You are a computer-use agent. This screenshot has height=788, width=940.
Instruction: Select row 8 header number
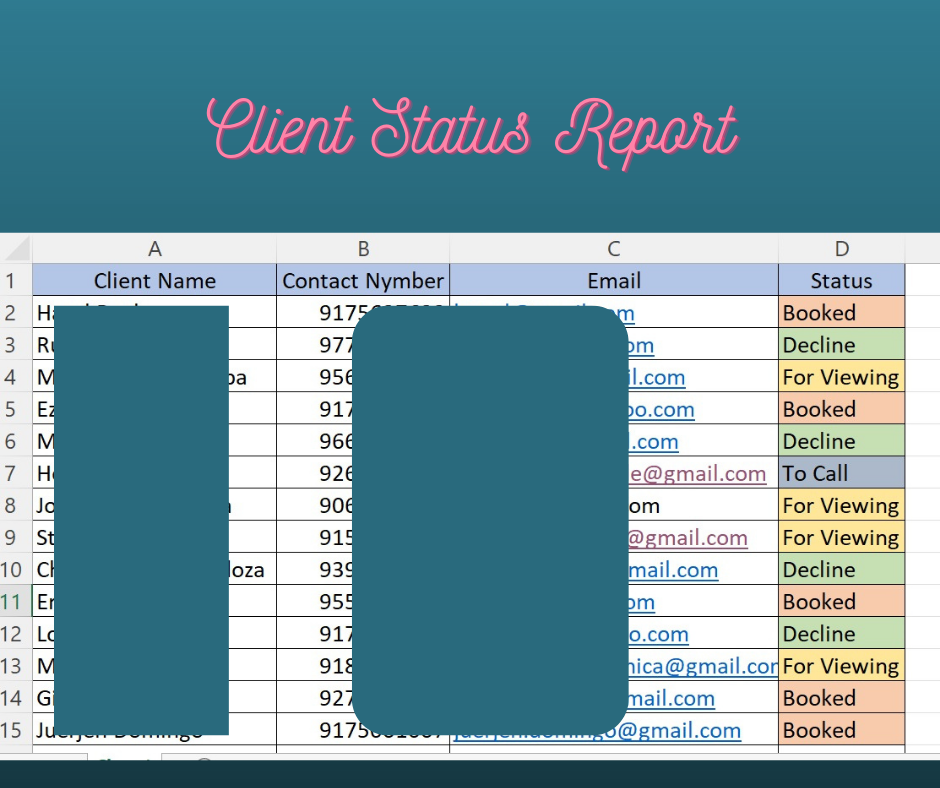(x=10, y=506)
